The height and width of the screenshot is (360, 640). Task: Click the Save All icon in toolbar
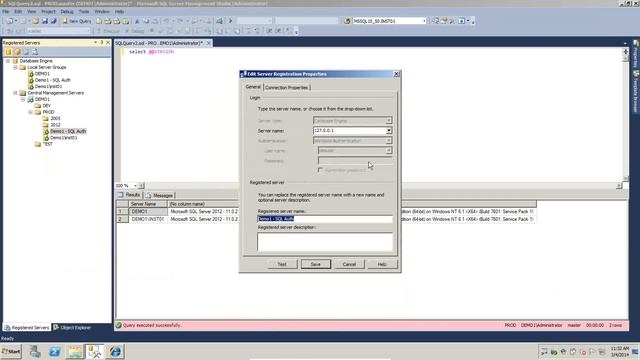tap(53, 21)
